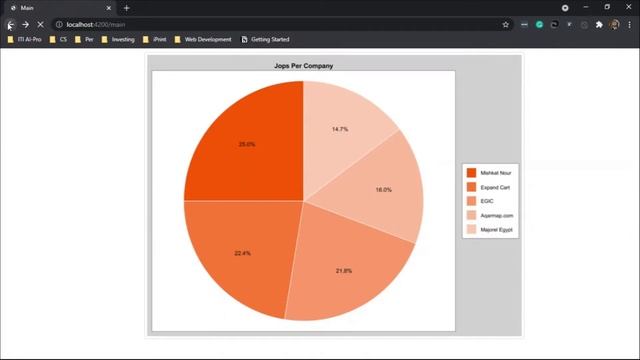Screen dimensions: 640x360
Task: Open the green Grammarly extension icon
Action: [539, 24]
